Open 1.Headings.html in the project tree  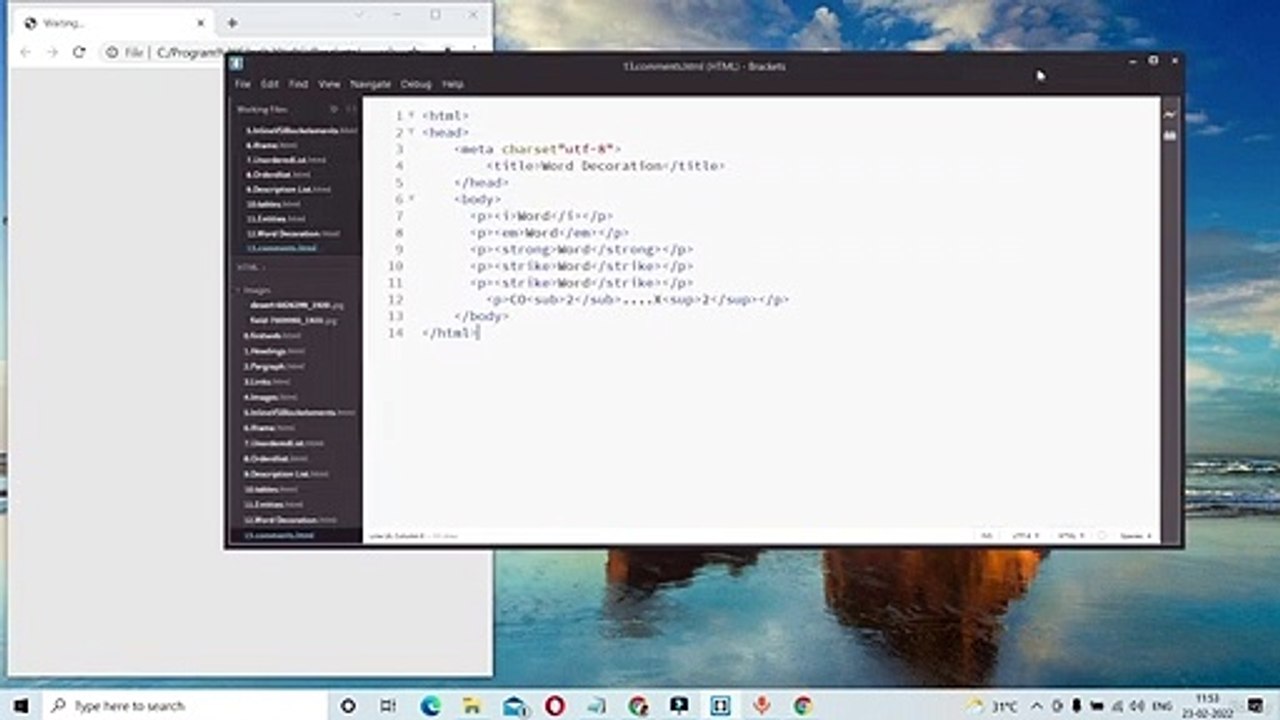(x=274, y=351)
